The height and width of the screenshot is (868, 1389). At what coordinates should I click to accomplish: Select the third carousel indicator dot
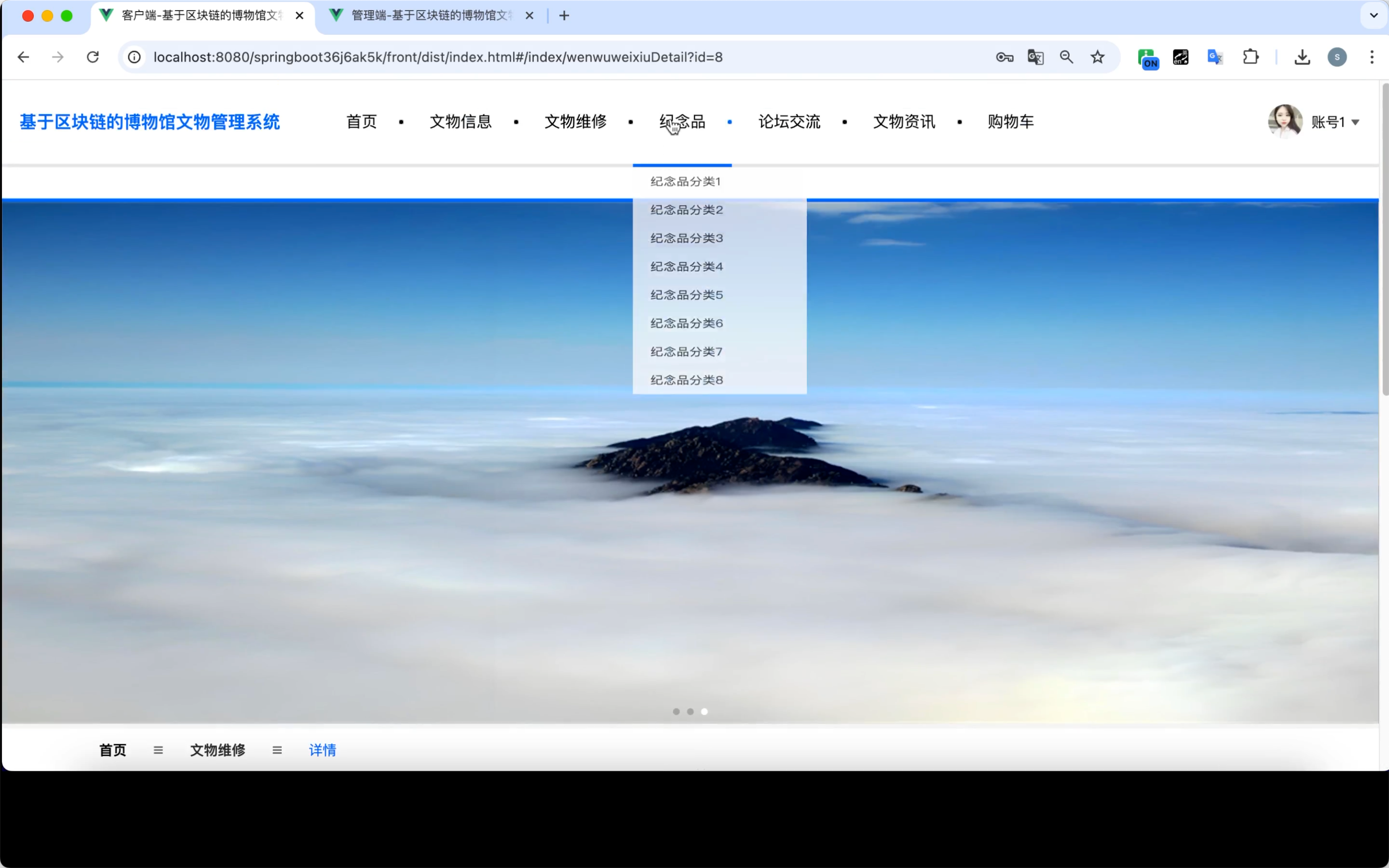704,711
